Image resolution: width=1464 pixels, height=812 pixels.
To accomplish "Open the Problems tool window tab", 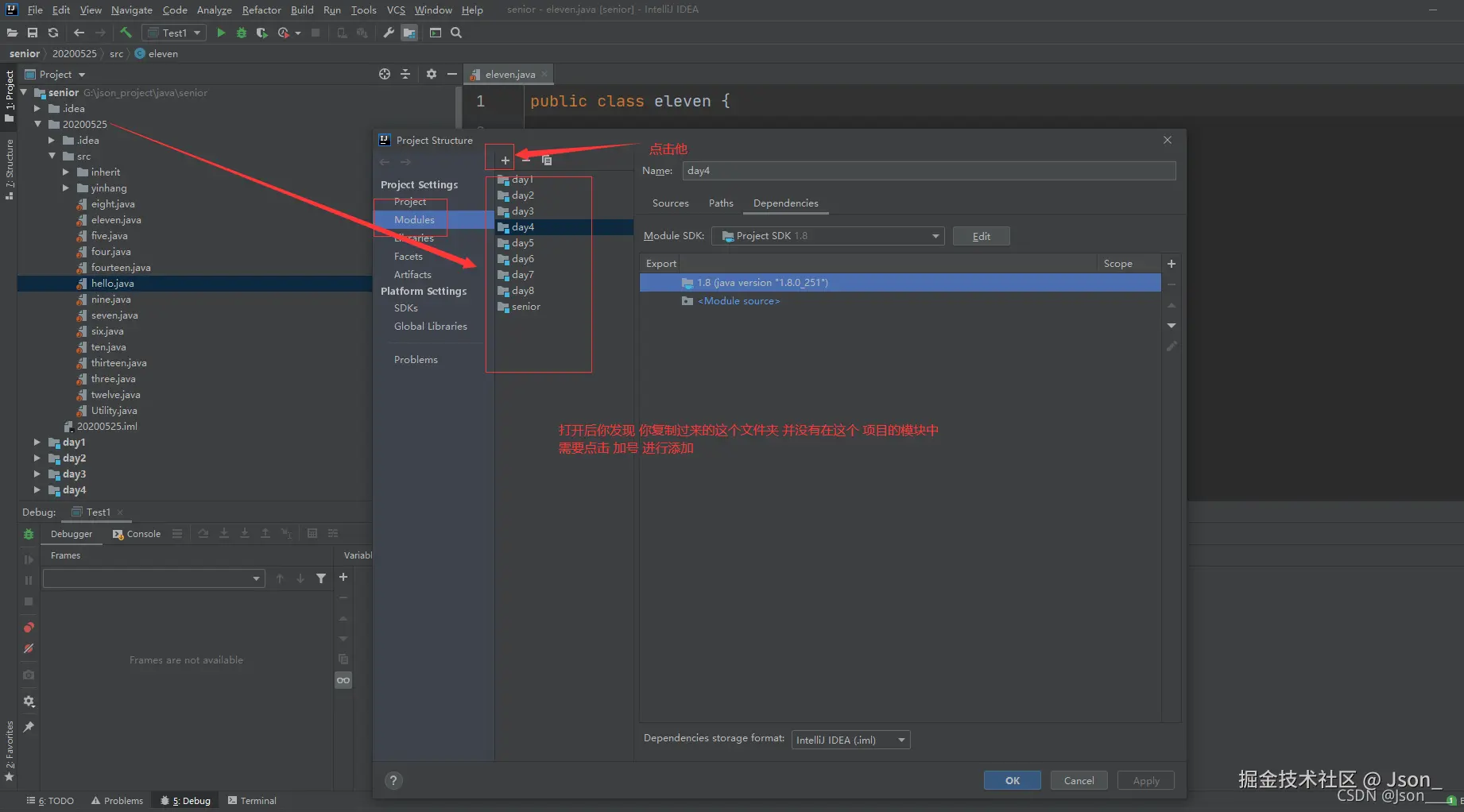I will coord(117,801).
